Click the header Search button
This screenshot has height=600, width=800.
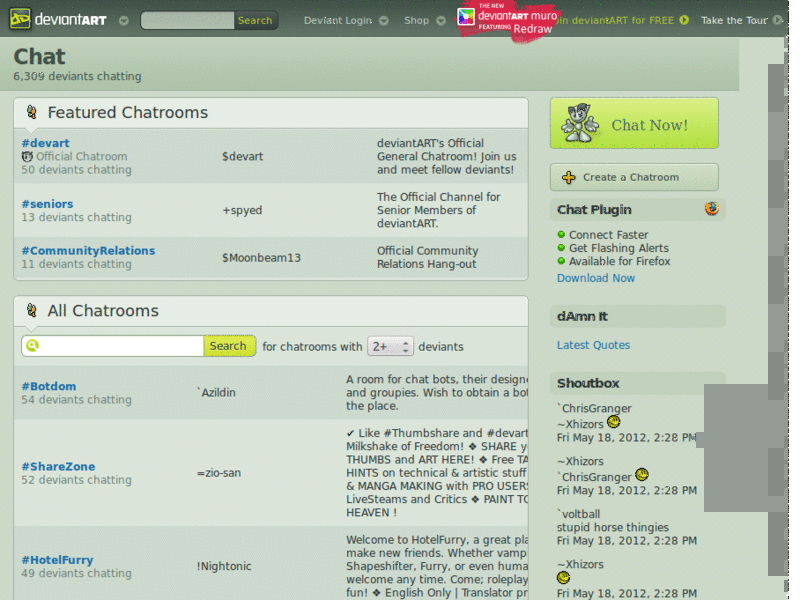pyautogui.click(x=255, y=20)
